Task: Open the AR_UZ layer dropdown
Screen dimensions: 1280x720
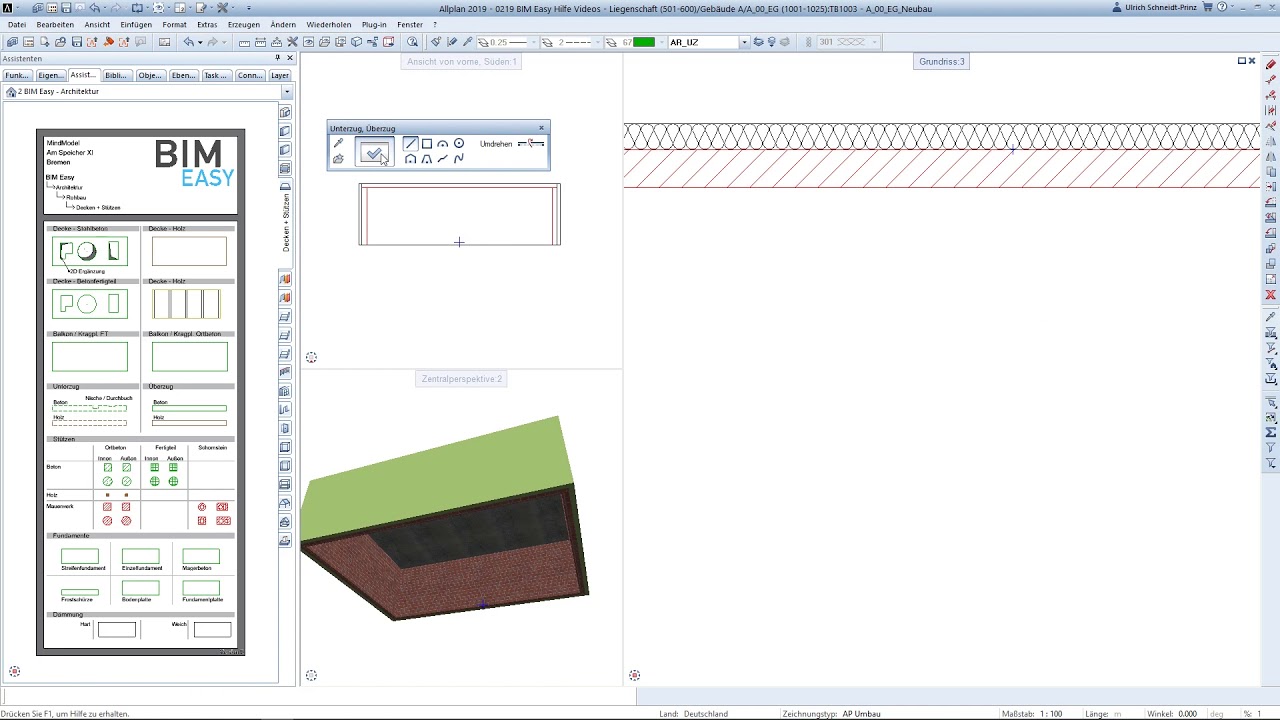Action: (x=744, y=42)
